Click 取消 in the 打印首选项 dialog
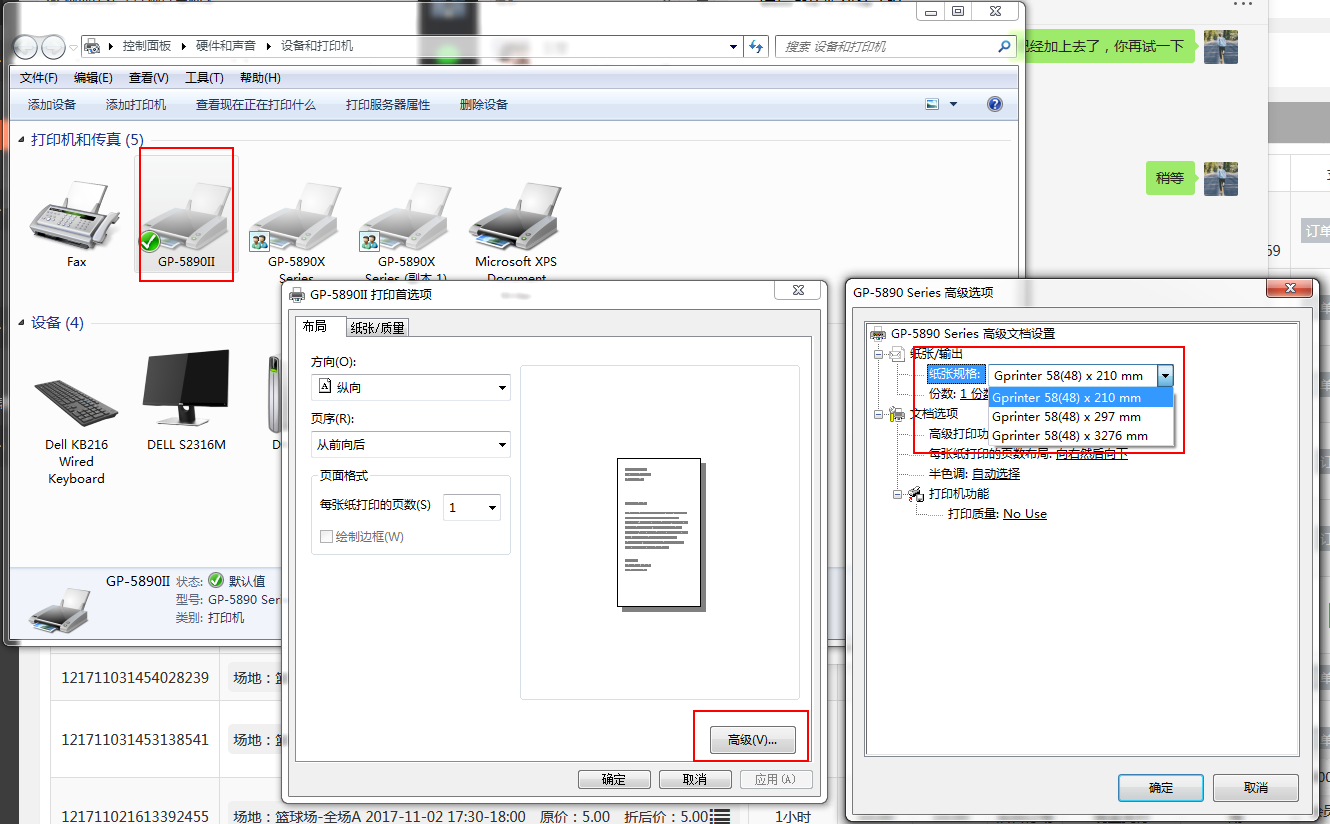Image resolution: width=1330 pixels, height=824 pixels. (695, 780)
